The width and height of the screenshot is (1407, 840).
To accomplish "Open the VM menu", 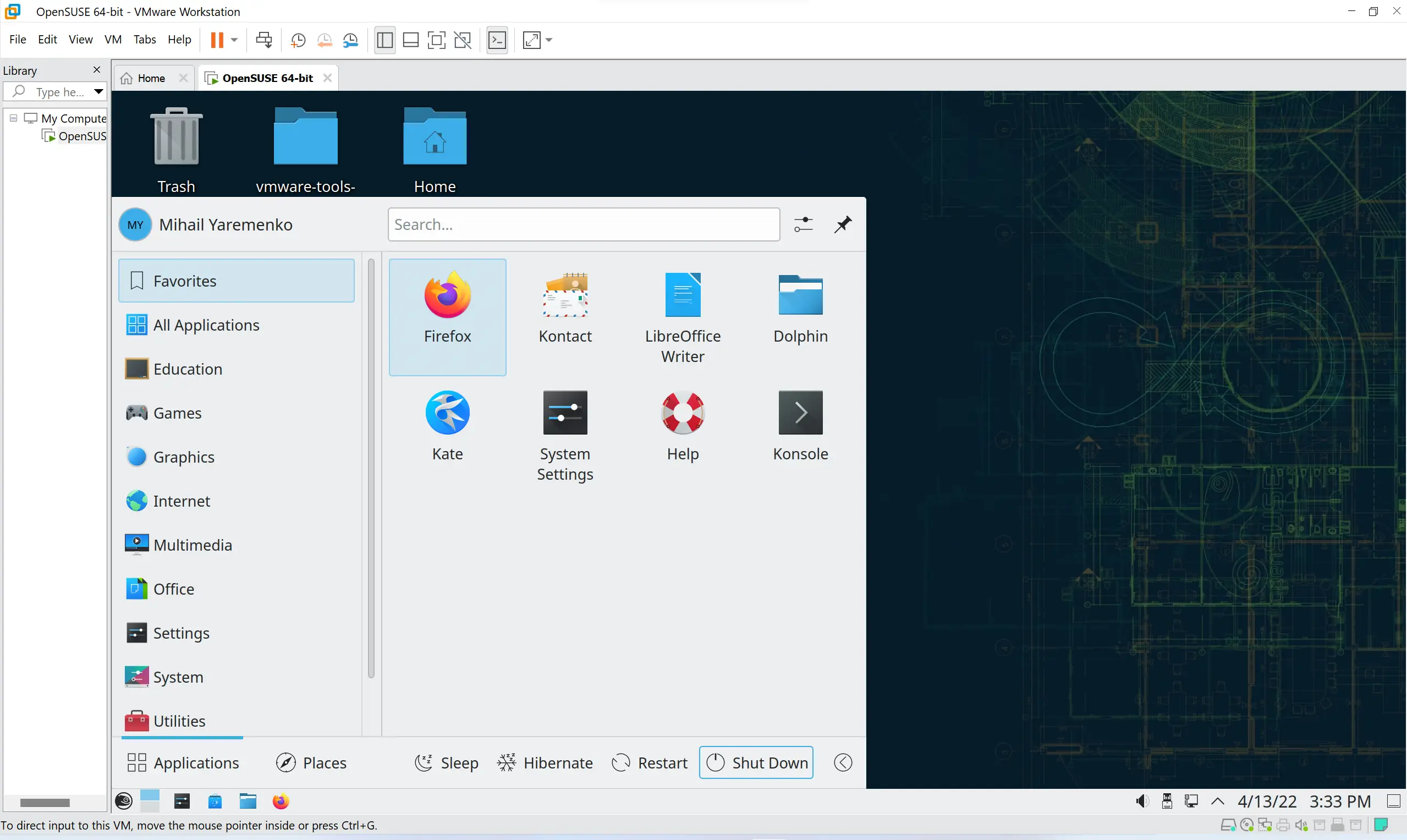I will click(113, 40).
